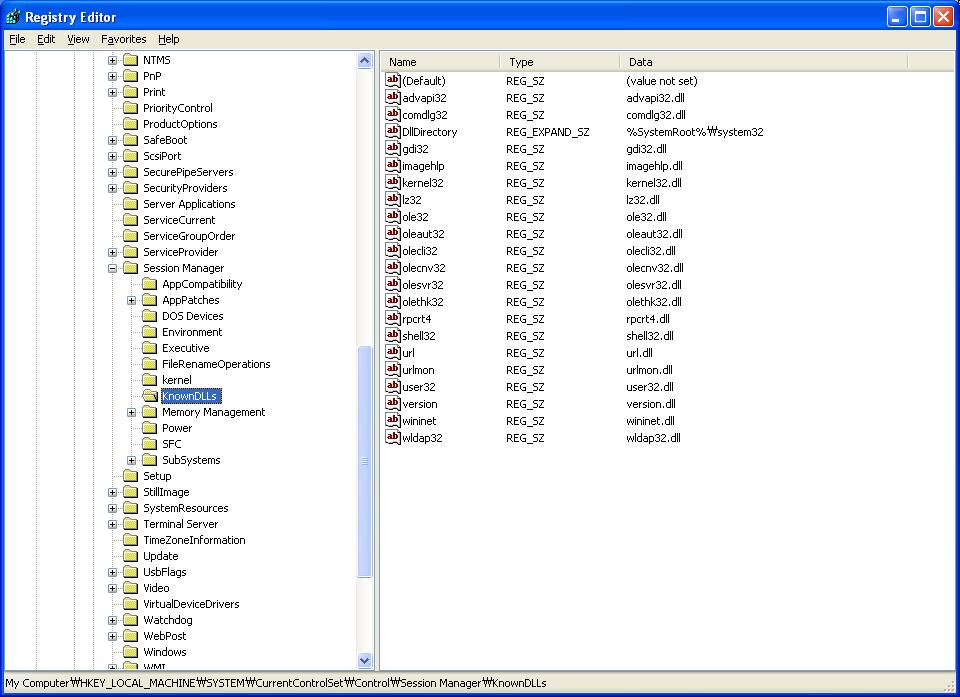960x697 pixels.
Task: Click the string icon of shell32 value
Action: point(392,335)
